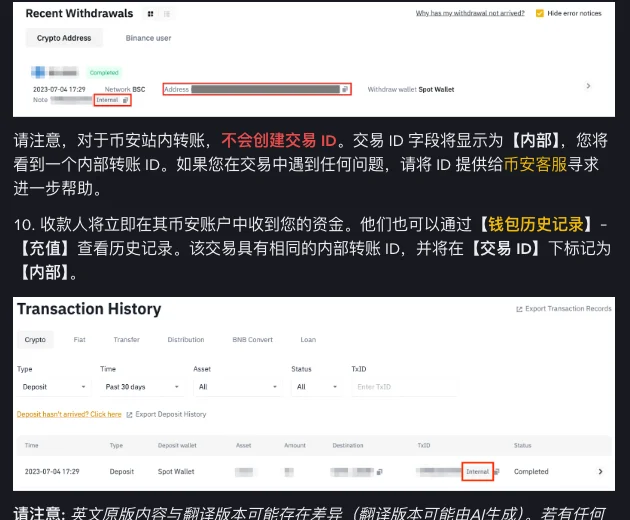Click the Completed status in deposit row
630x520 pixels.
tap(531, 472)
